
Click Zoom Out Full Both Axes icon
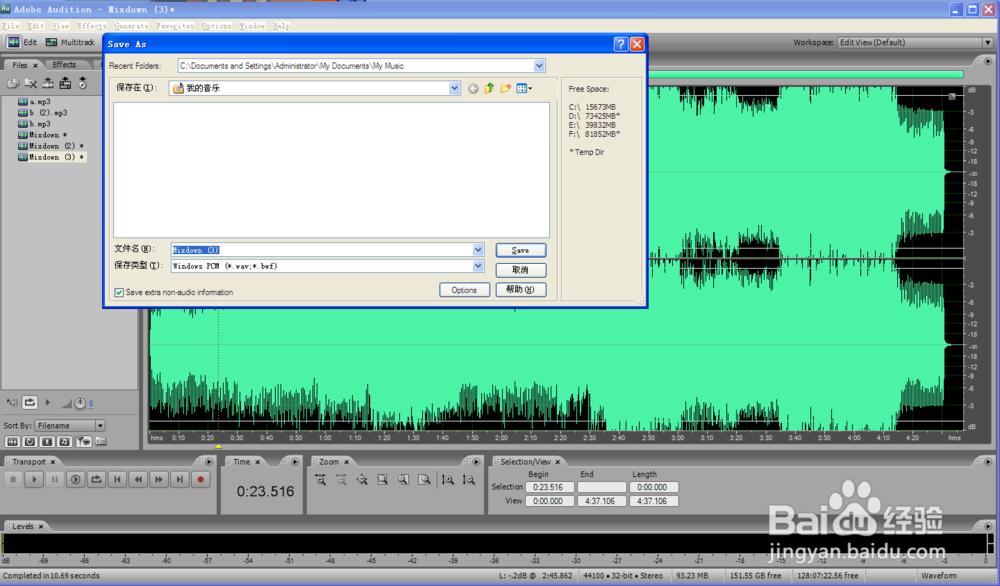click(362, 480)
